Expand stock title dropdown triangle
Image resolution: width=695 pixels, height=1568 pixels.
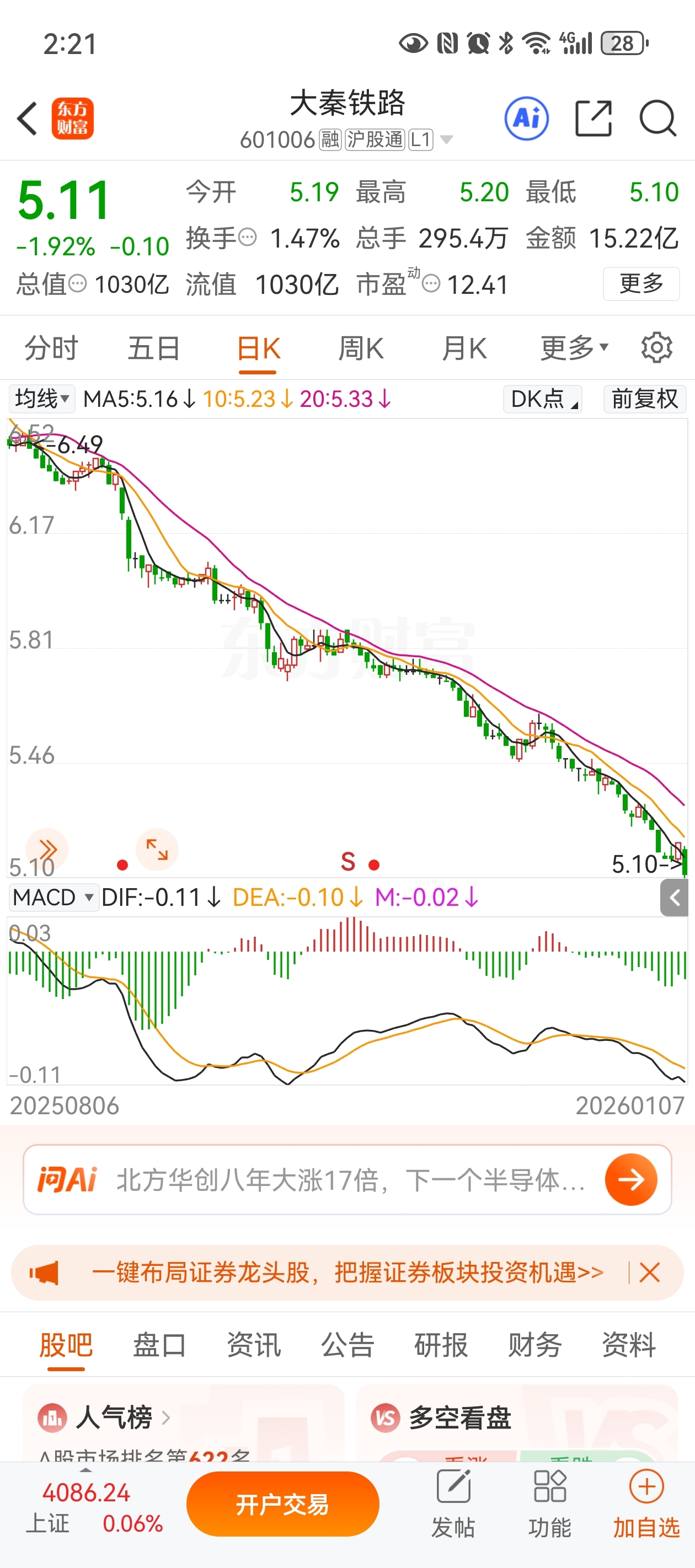446,140
